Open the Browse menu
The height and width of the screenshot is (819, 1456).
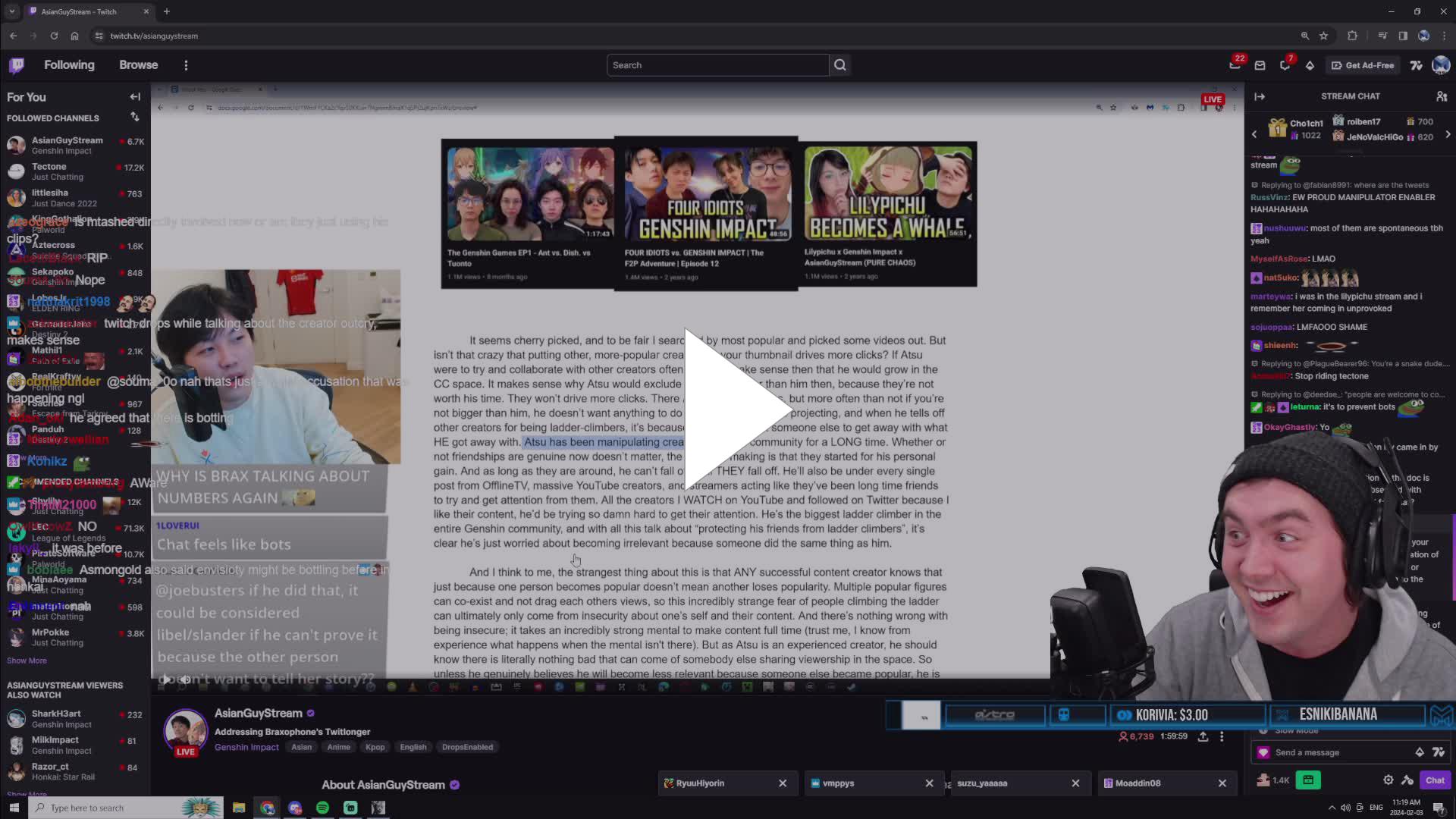(x=138, y=65)
